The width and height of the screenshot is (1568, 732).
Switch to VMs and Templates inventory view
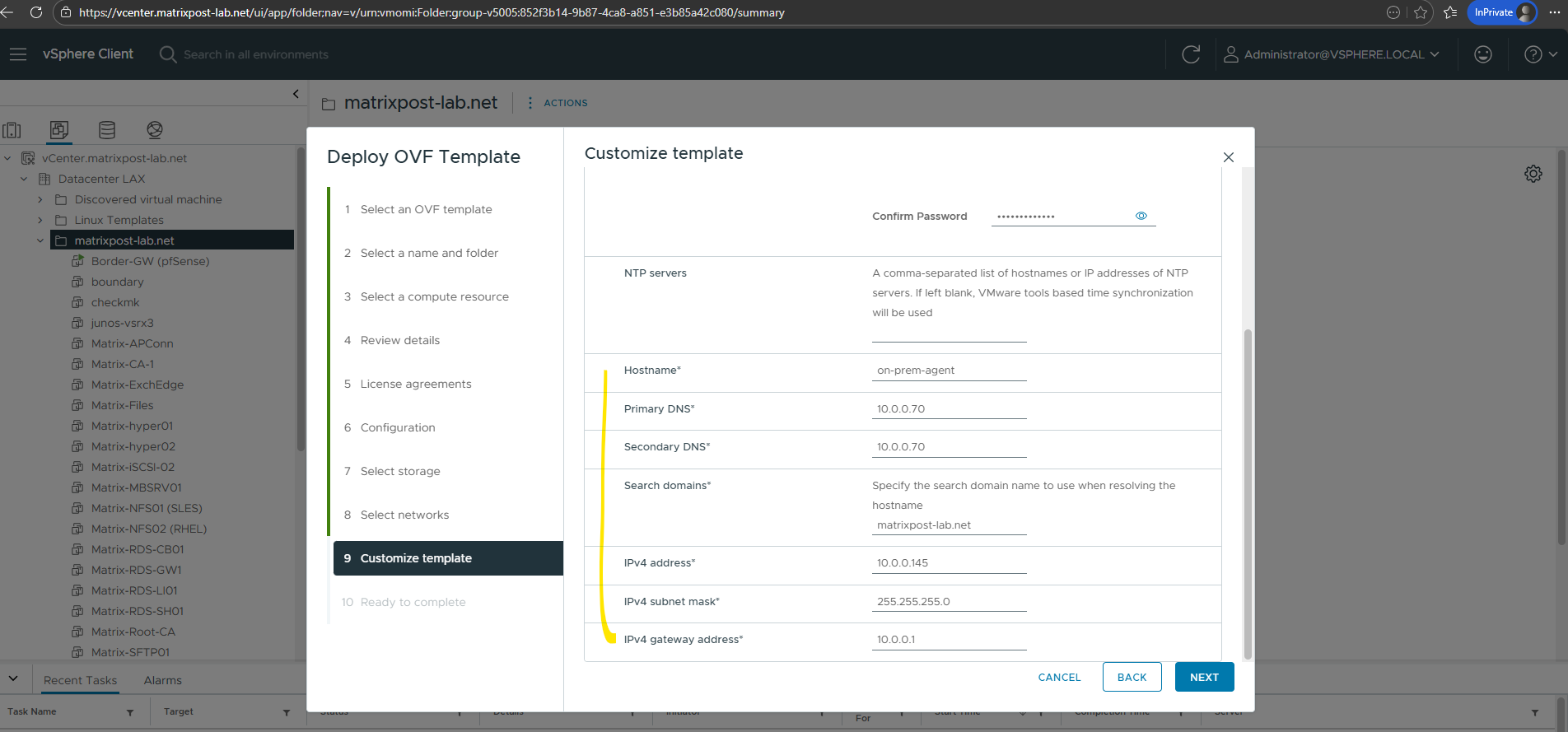(x=59, y=130)
